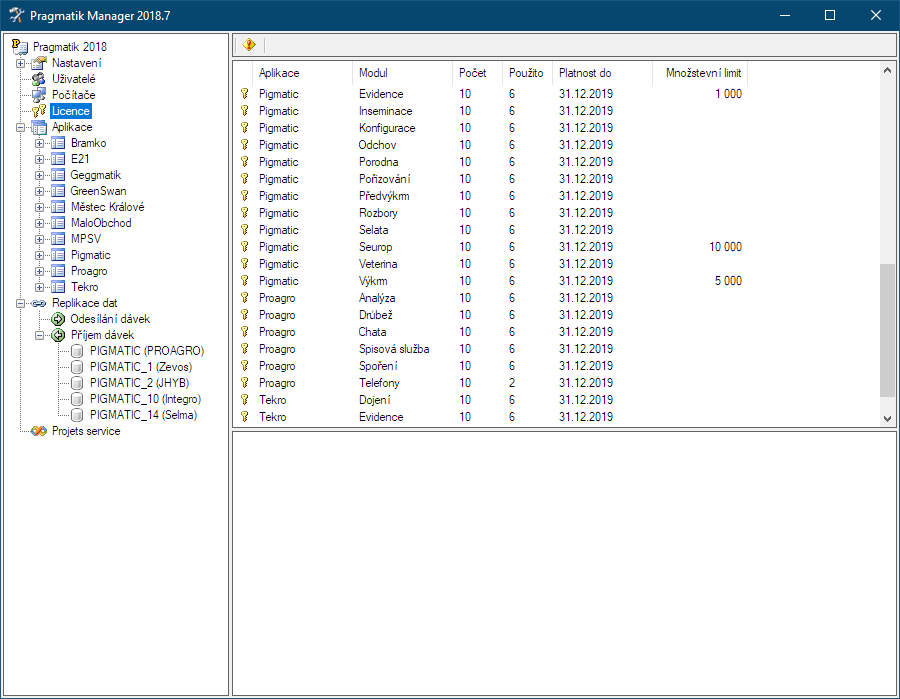
Task: Expand the Pigmatic application node
Action: (x=40, y=255)
